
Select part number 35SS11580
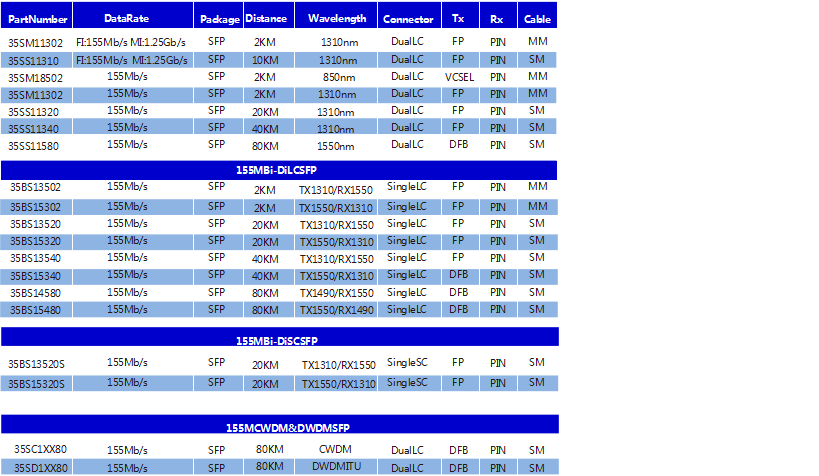click(33, 146)
